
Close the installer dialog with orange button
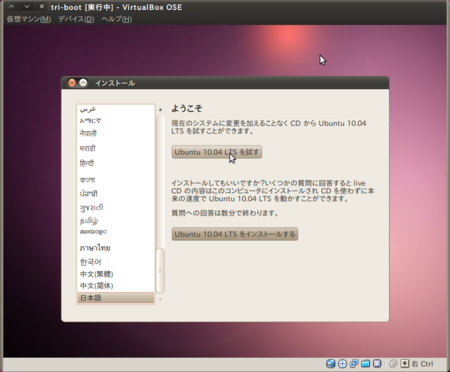(72, 83)
